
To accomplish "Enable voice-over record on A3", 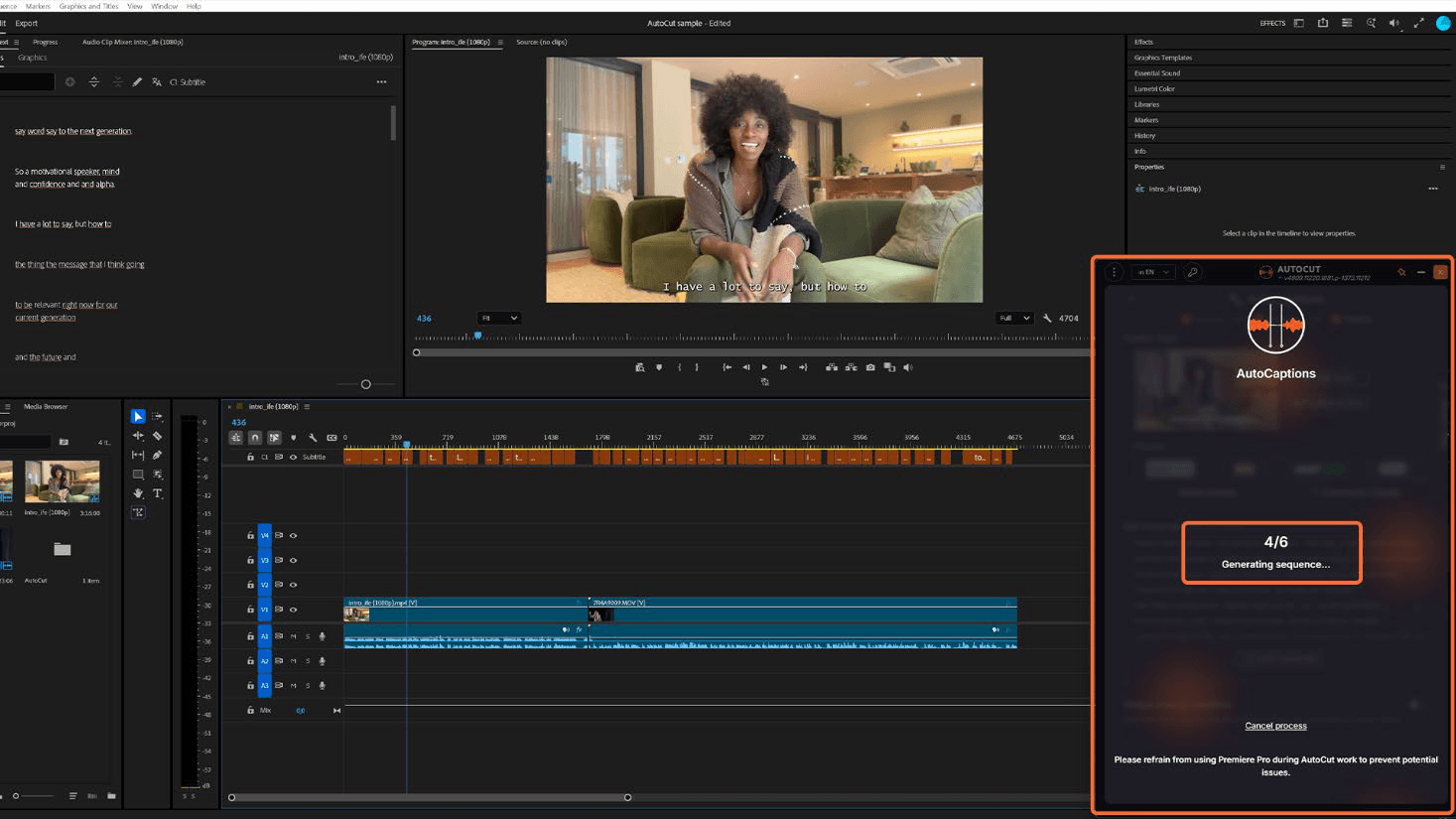I will (322, 686).
